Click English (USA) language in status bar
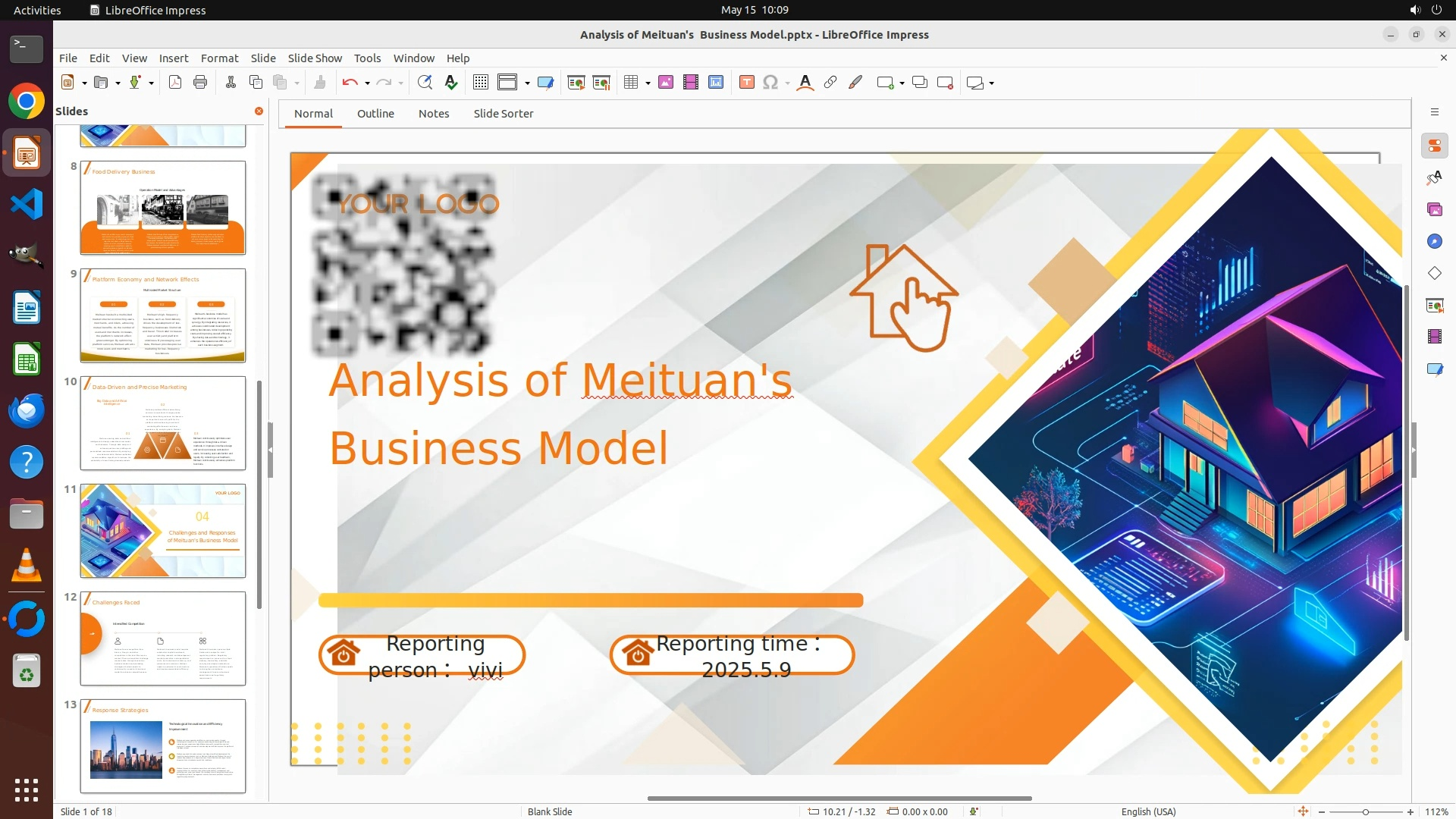 tap(1148, 811)
